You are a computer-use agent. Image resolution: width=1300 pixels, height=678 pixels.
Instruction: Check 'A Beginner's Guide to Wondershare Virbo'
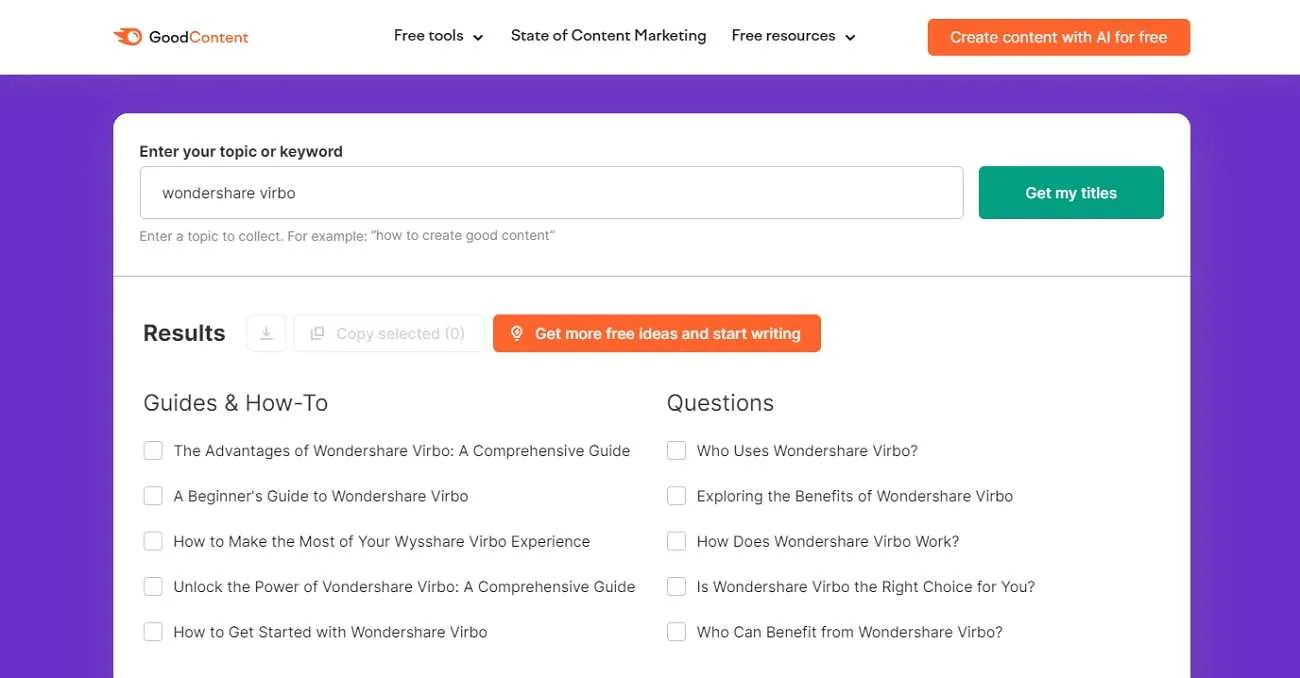tap(153, 496)
